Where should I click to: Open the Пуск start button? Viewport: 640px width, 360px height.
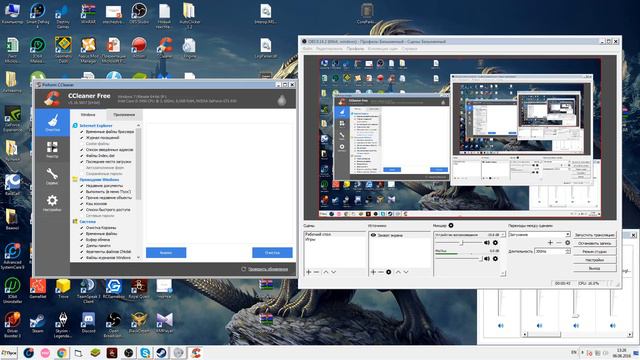[x=9, y=353]
